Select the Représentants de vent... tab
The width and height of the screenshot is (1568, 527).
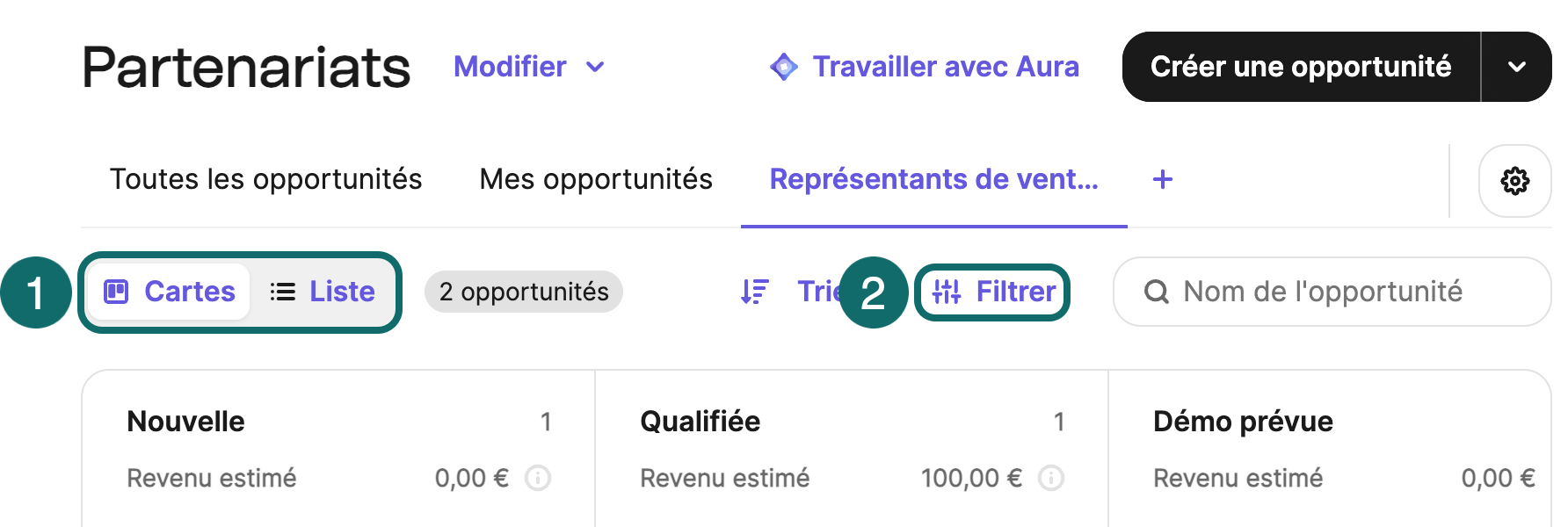pos(934,179)
